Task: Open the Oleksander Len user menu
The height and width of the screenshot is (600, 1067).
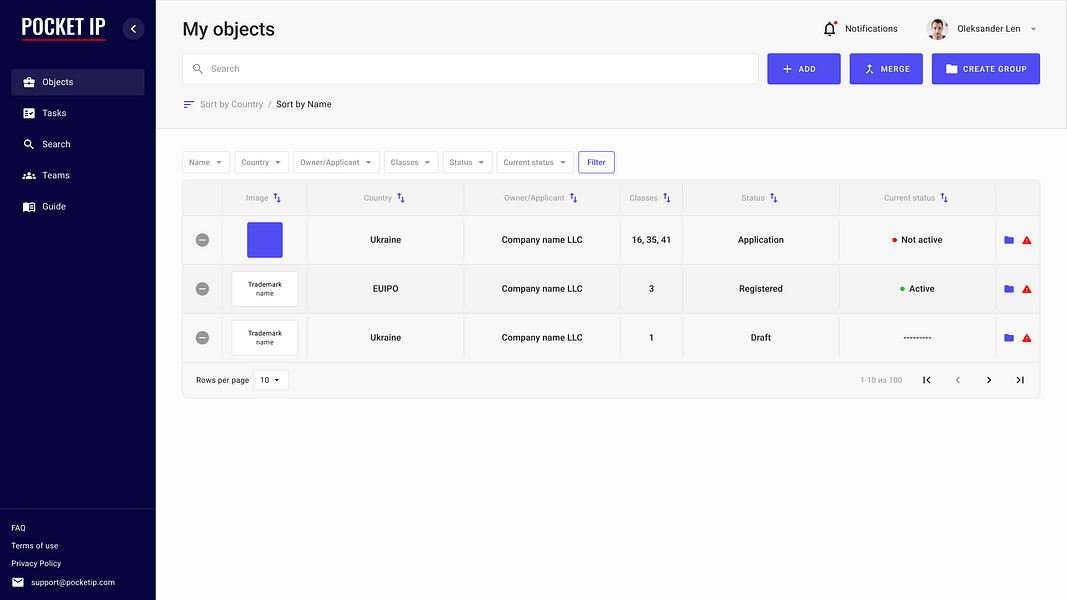Action: coord(981,29)
